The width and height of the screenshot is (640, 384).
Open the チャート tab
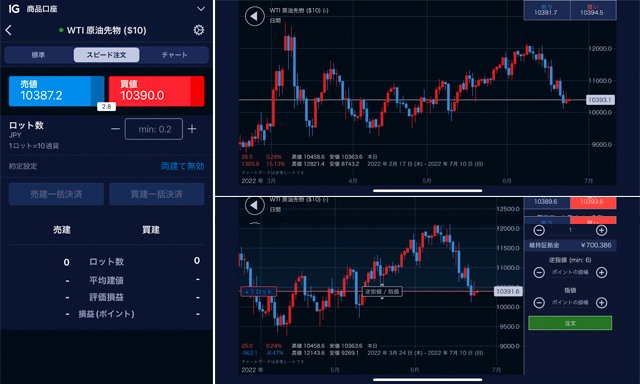[x=174, y=55]
